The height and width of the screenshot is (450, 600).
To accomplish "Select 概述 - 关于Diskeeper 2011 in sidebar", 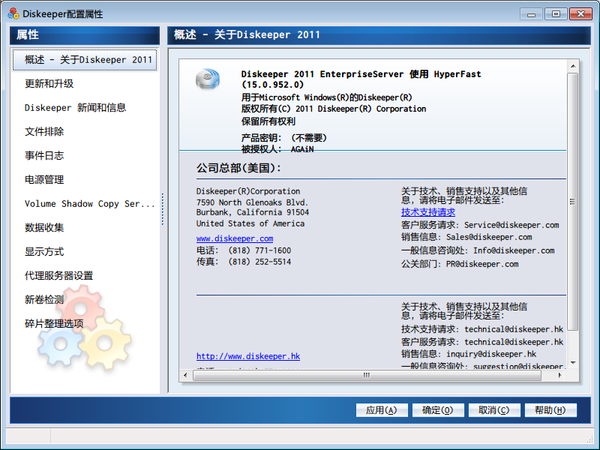I will point(88,59).
